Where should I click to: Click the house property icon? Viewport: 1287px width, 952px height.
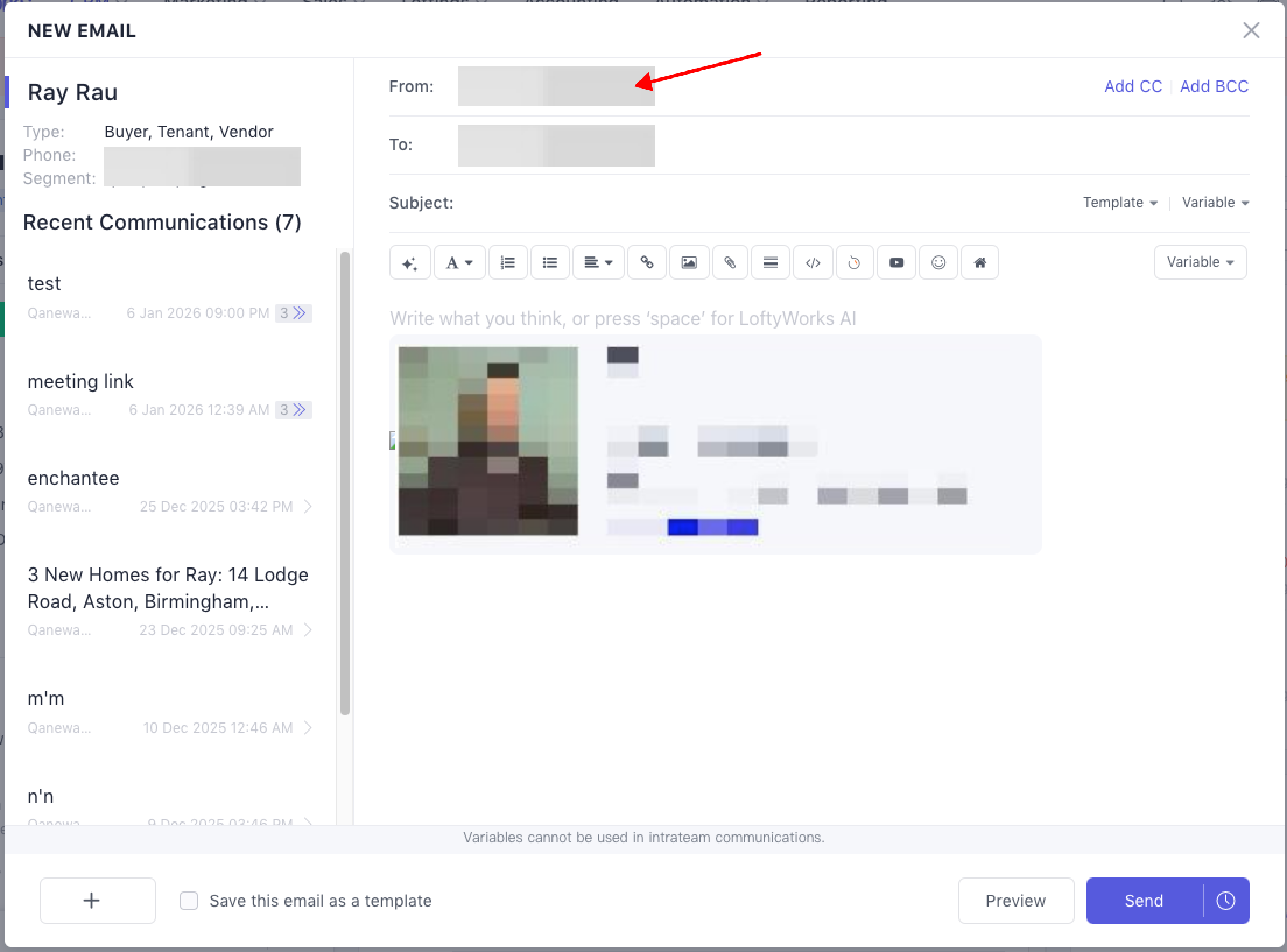[x=980, y=263]
